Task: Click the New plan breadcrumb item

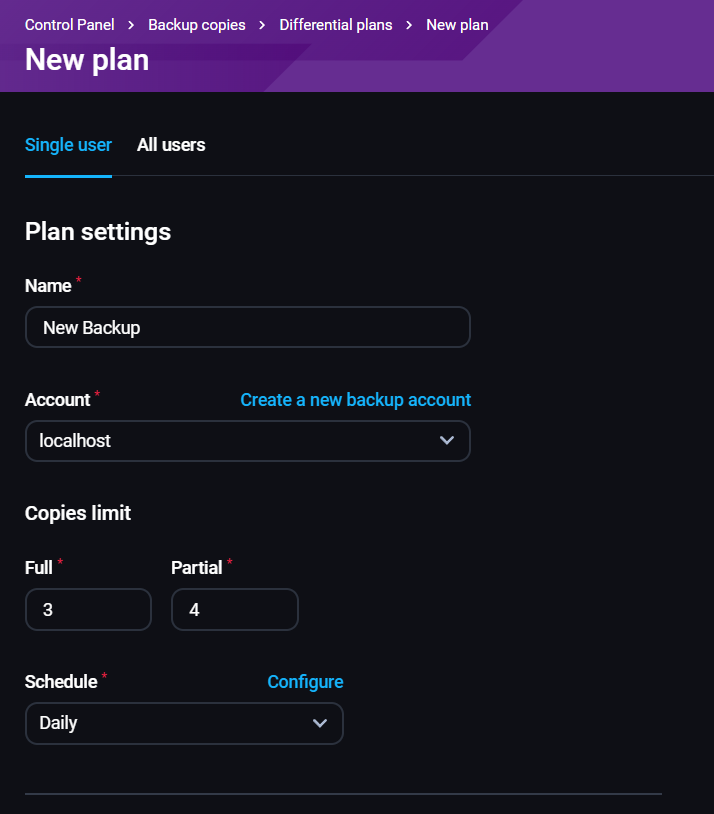Action: [457, 25]
